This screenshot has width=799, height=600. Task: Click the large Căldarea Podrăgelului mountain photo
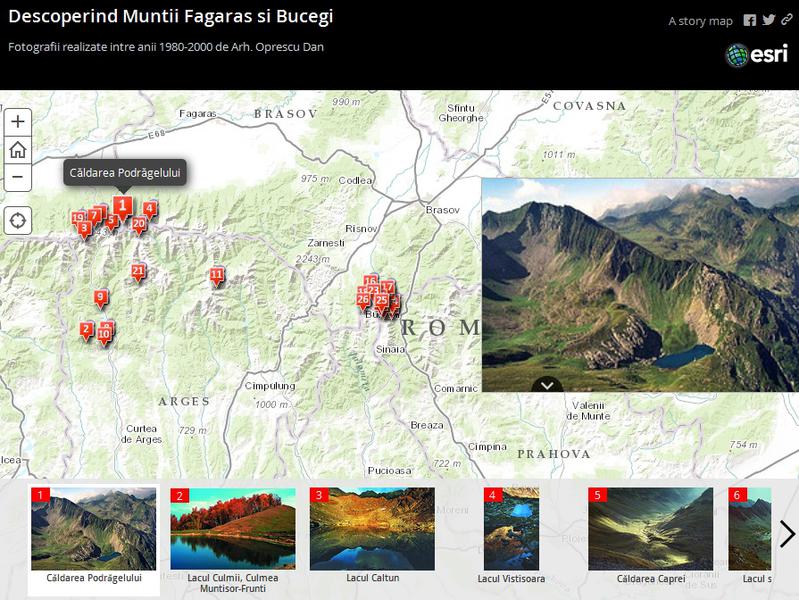640,285
